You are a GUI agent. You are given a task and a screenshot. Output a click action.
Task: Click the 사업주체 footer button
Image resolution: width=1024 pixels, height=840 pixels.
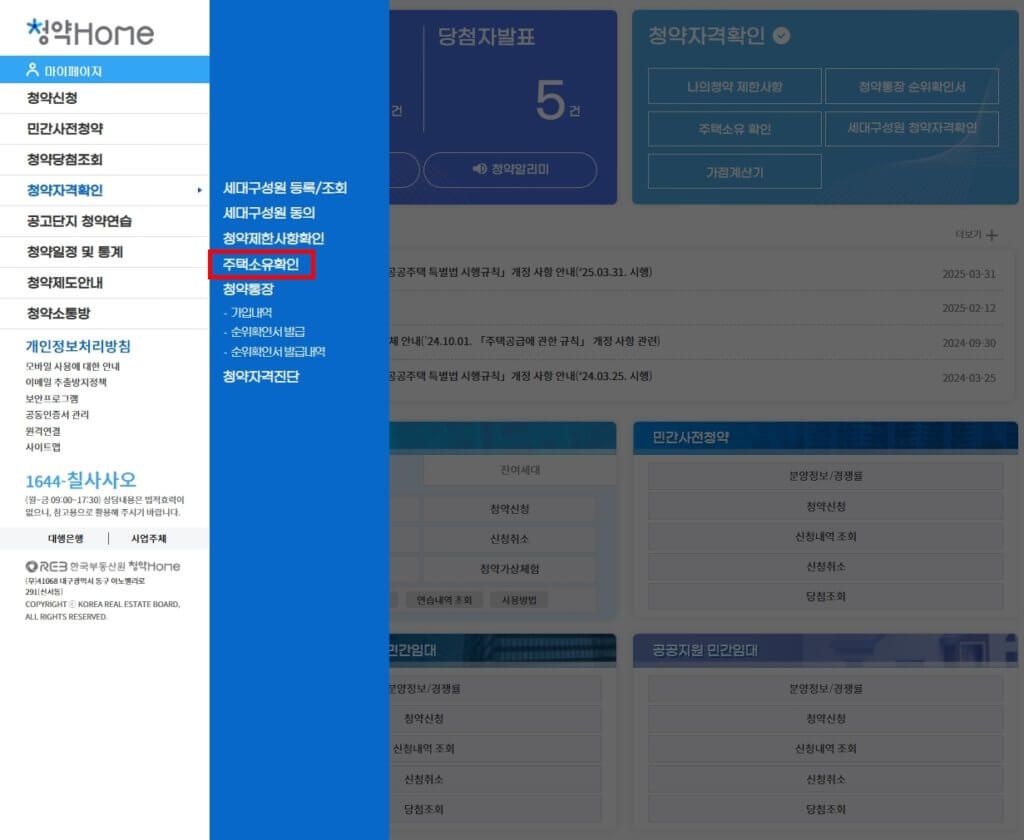pos(149,539)
